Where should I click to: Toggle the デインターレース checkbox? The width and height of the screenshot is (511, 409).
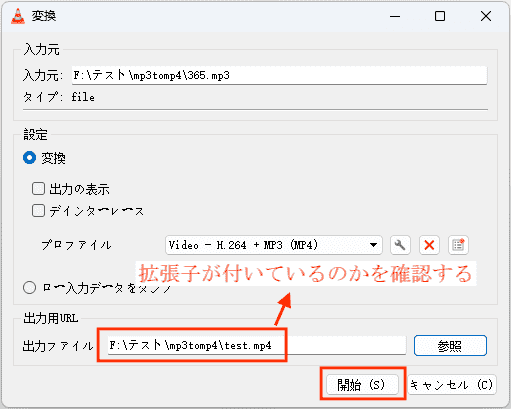click(x=38, y=211)
